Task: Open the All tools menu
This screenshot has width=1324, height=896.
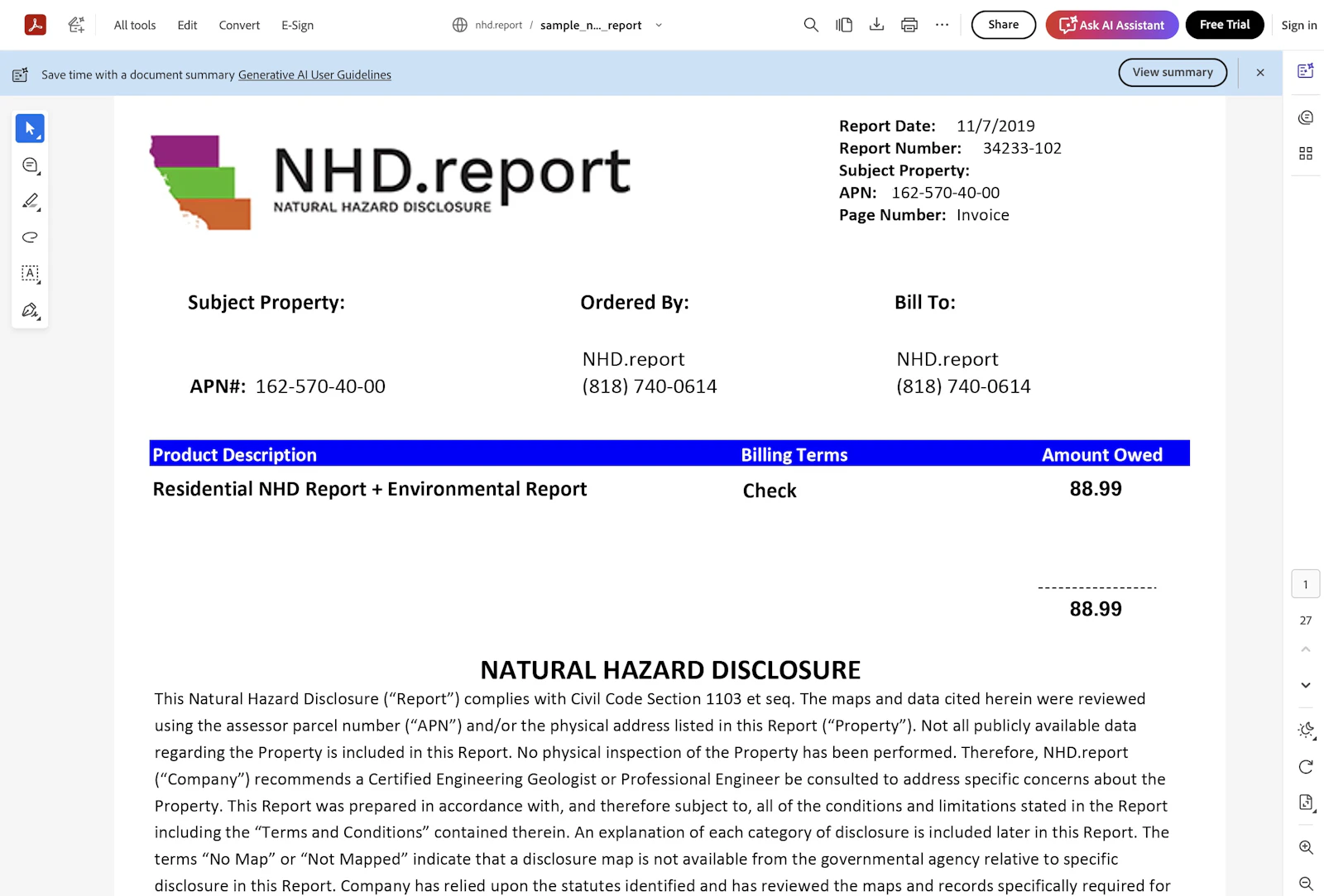Action: [x=135, y=25]
